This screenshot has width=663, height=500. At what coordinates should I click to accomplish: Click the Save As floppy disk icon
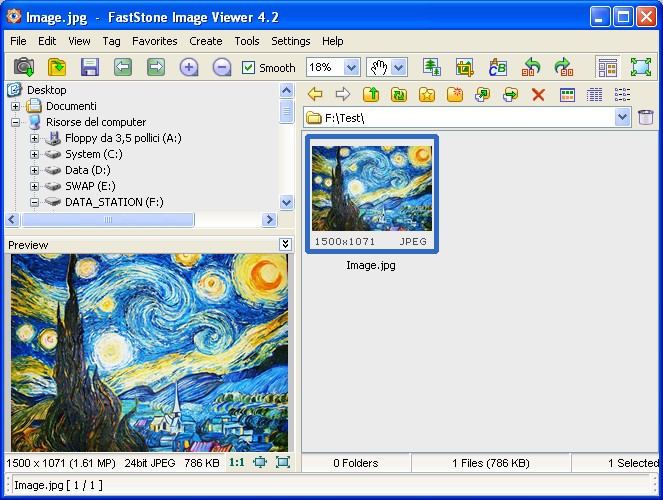click(x=90, y=67)
